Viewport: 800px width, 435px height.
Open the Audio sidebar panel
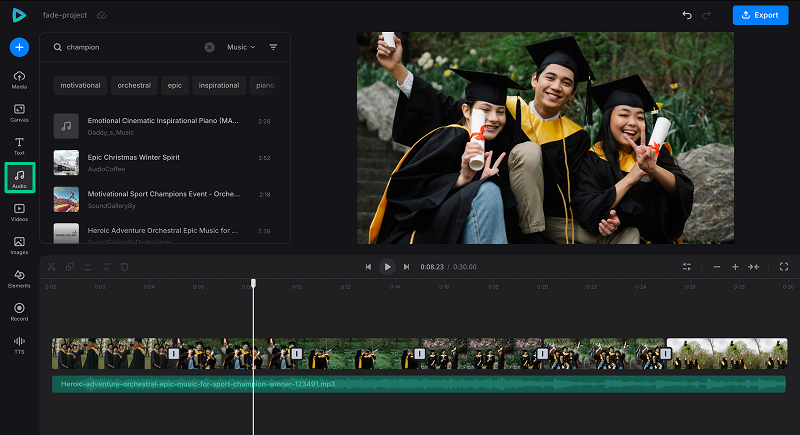19,177
